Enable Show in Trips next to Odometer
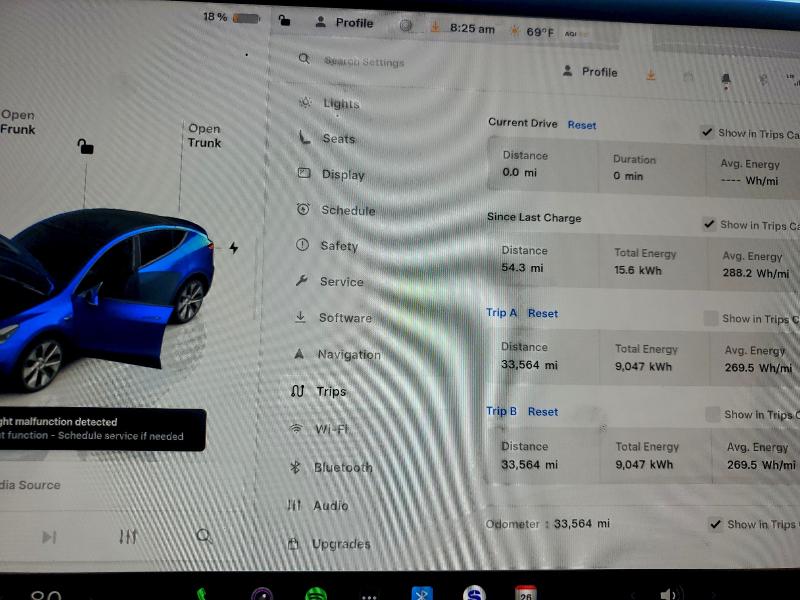This screenshot has height=600, width=800. click(716, 523)
